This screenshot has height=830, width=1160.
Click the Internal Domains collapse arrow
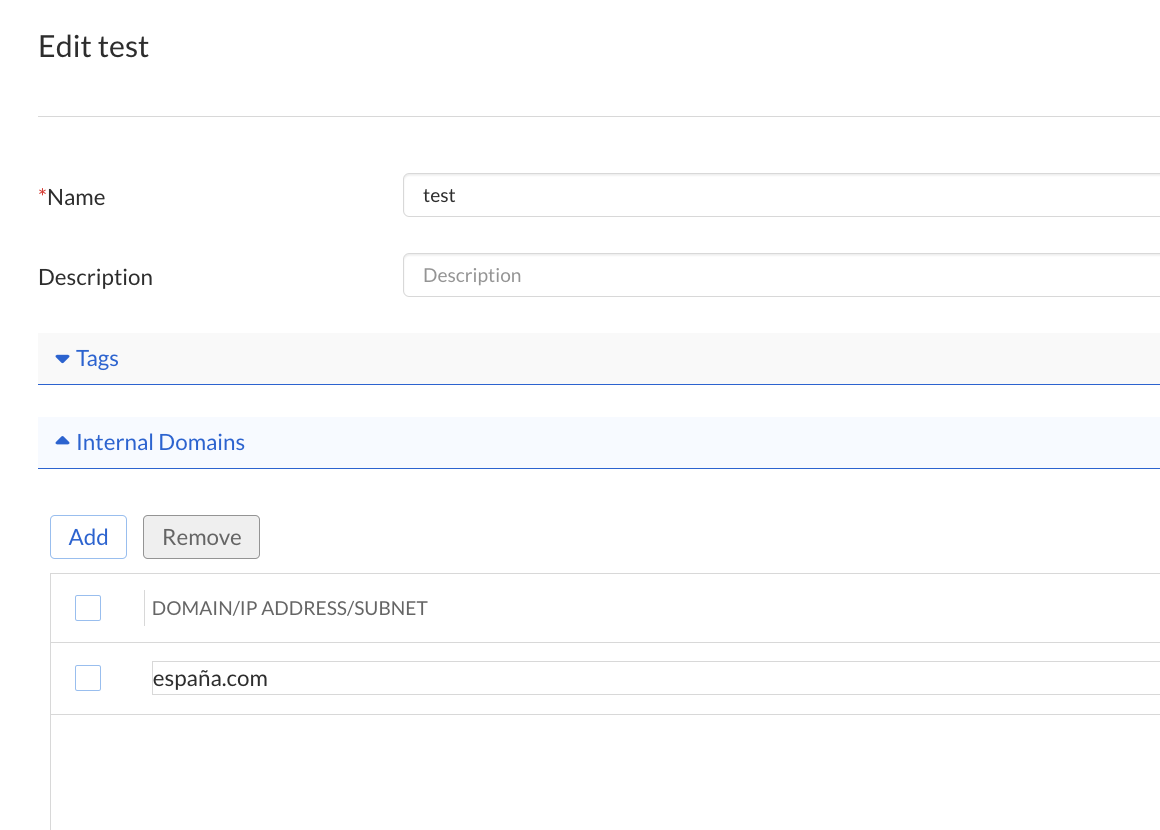60,441
